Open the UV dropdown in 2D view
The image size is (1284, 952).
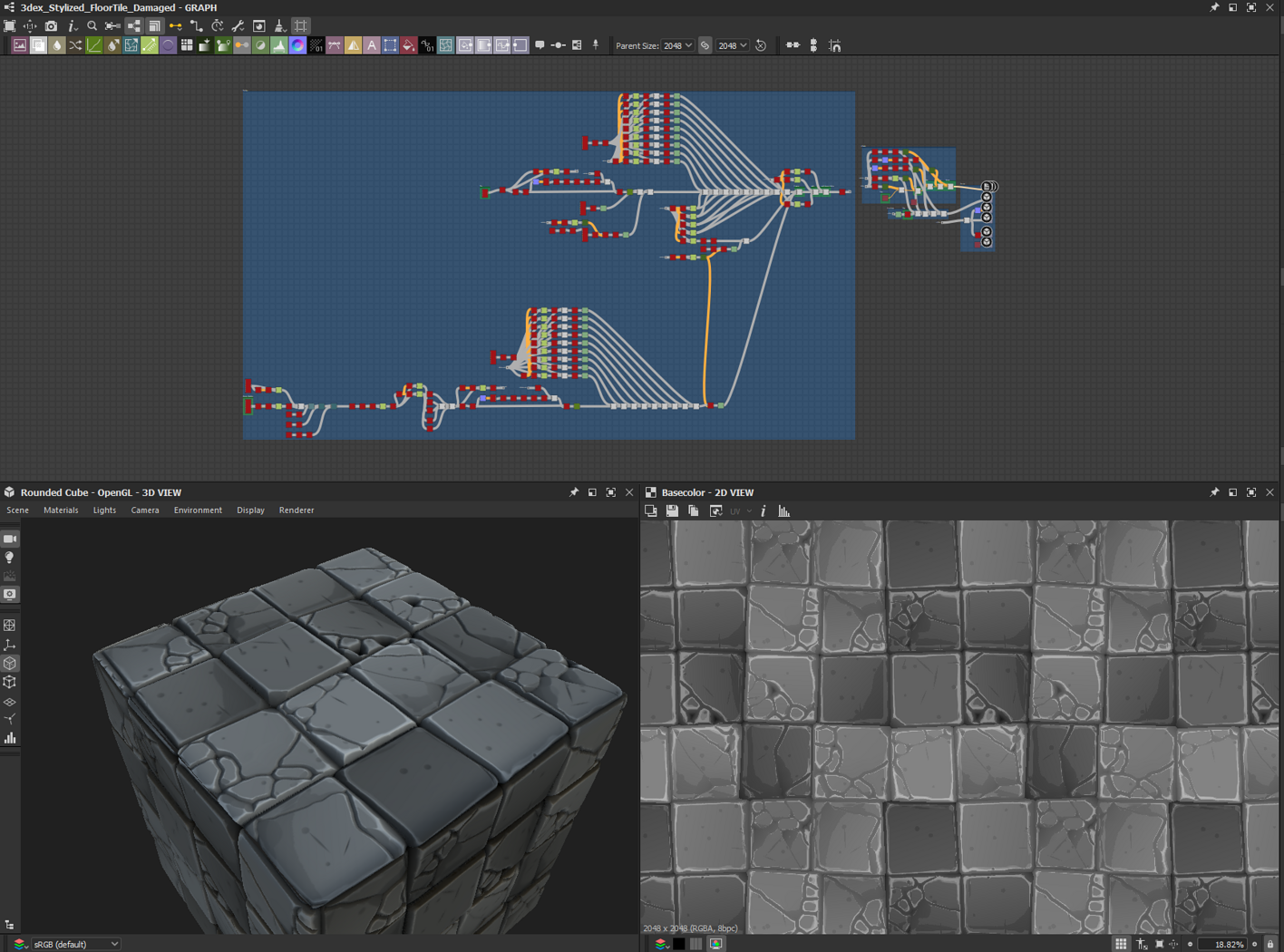click(741, 511)
